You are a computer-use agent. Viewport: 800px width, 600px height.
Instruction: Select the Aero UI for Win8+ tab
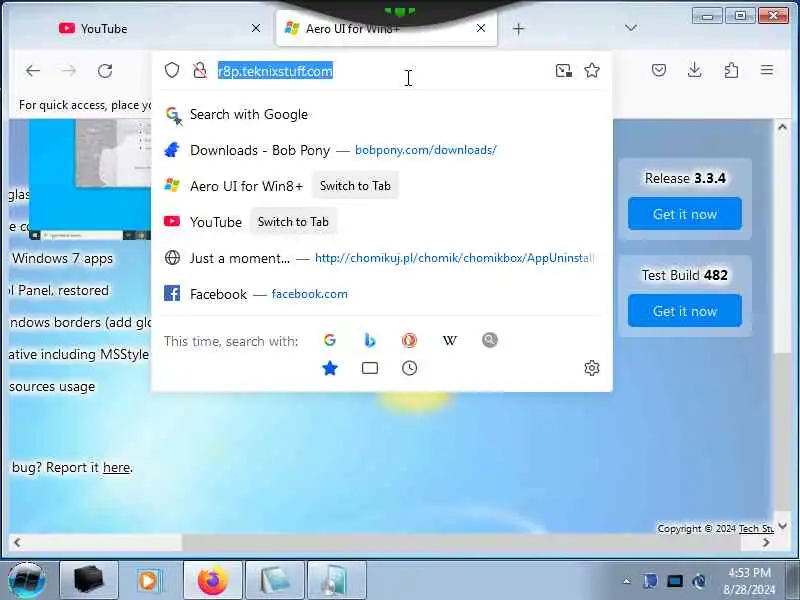tap(386, 29)
